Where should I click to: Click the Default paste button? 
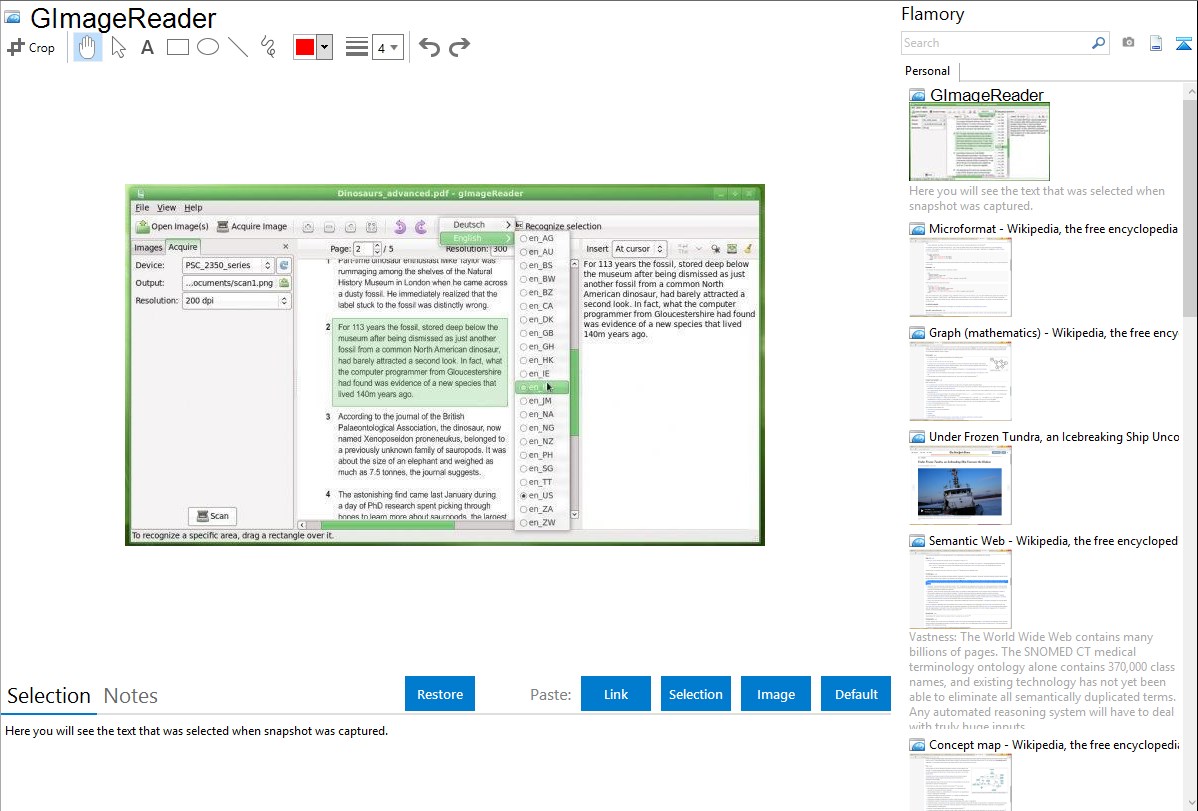click(x=856, y=694)
